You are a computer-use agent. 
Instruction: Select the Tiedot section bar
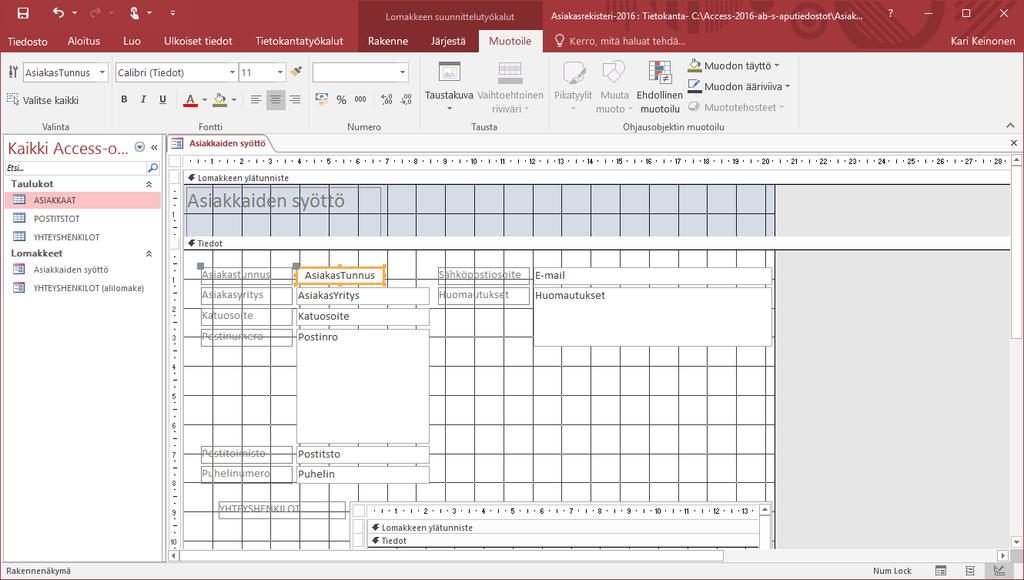click(x=596, y=243)
